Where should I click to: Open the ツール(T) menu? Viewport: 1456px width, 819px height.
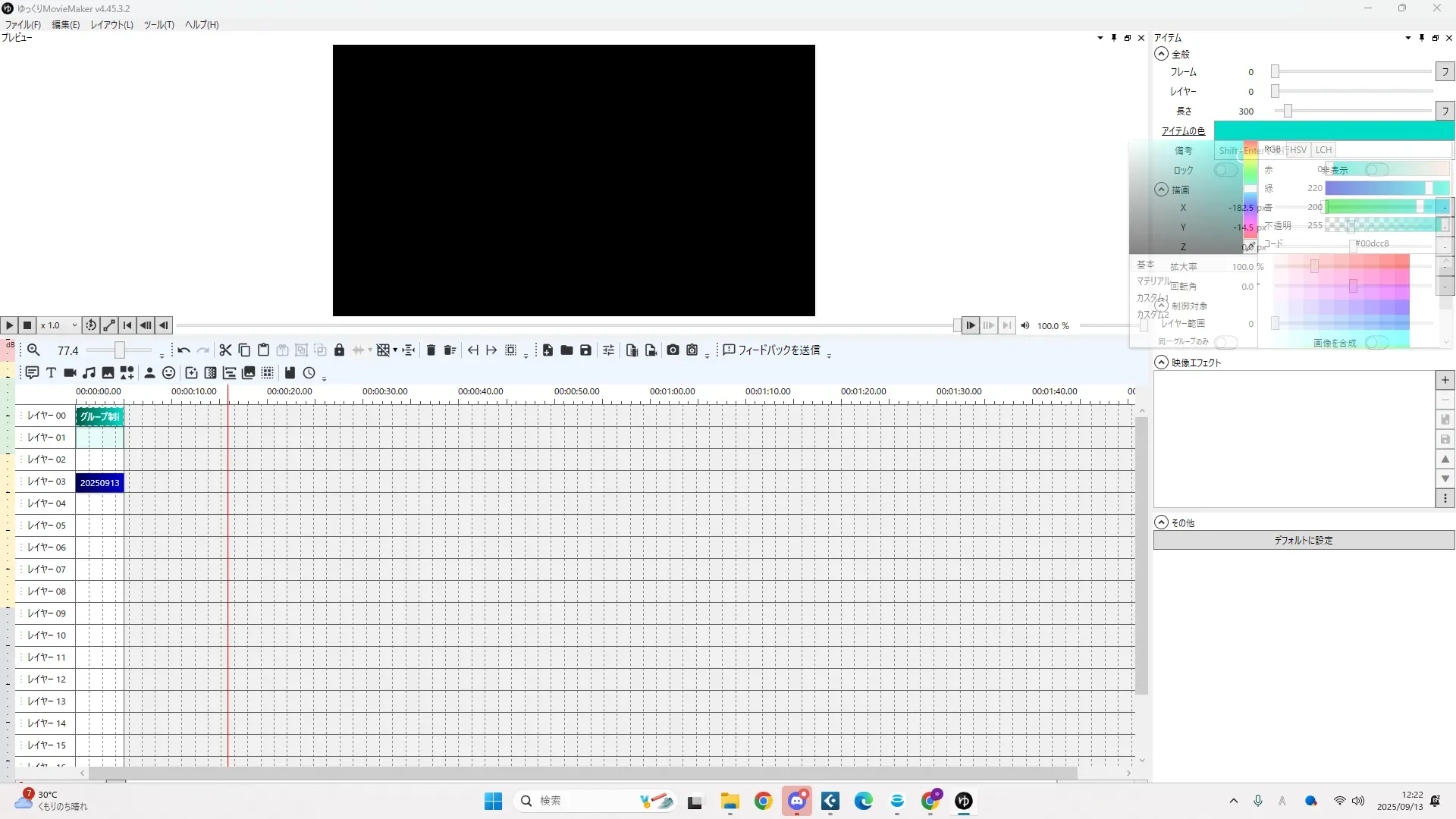(158, 25)
